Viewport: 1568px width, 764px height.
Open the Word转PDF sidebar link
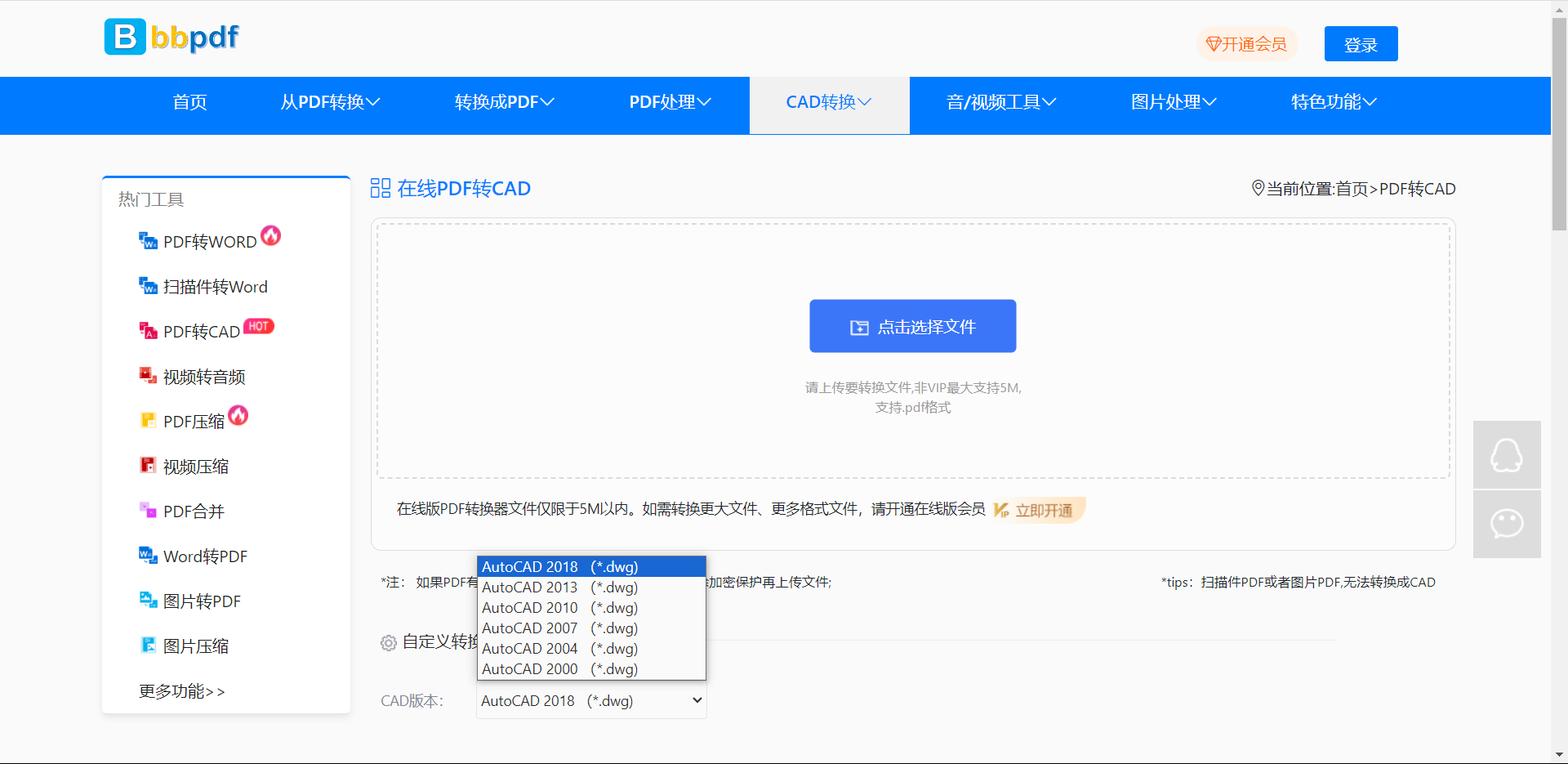click(x=205, y=556)
